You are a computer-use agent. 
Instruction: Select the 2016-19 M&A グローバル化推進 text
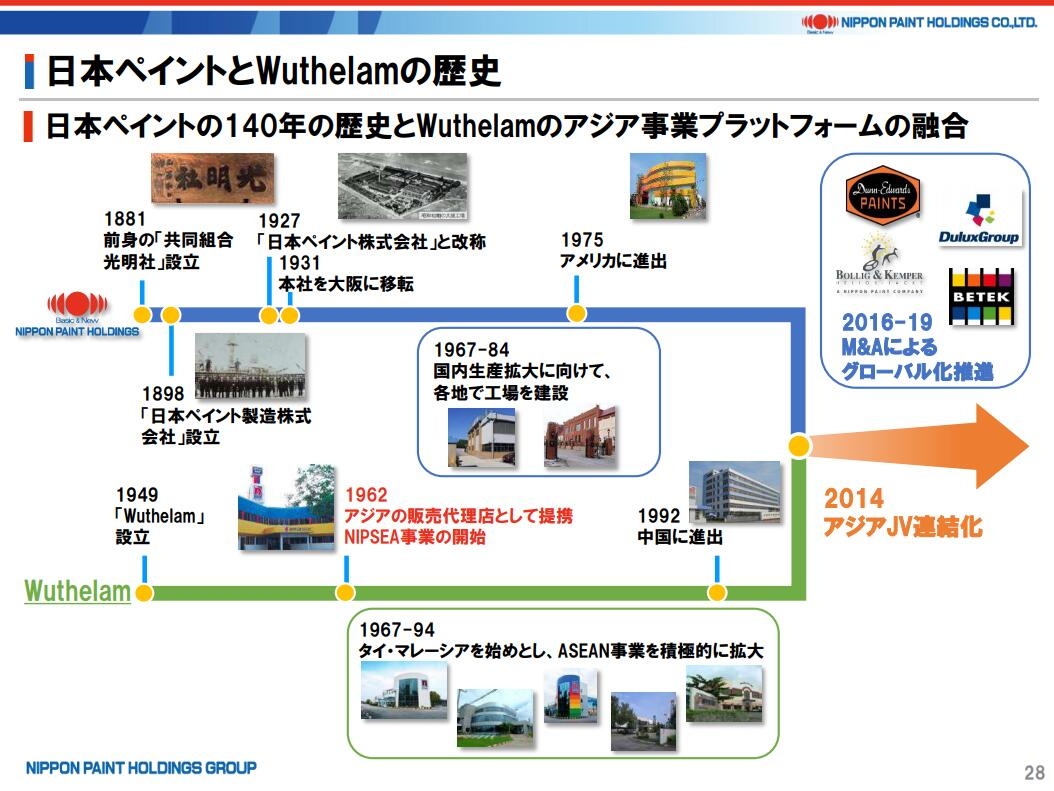pyautogui.click(x=916, y=347)
